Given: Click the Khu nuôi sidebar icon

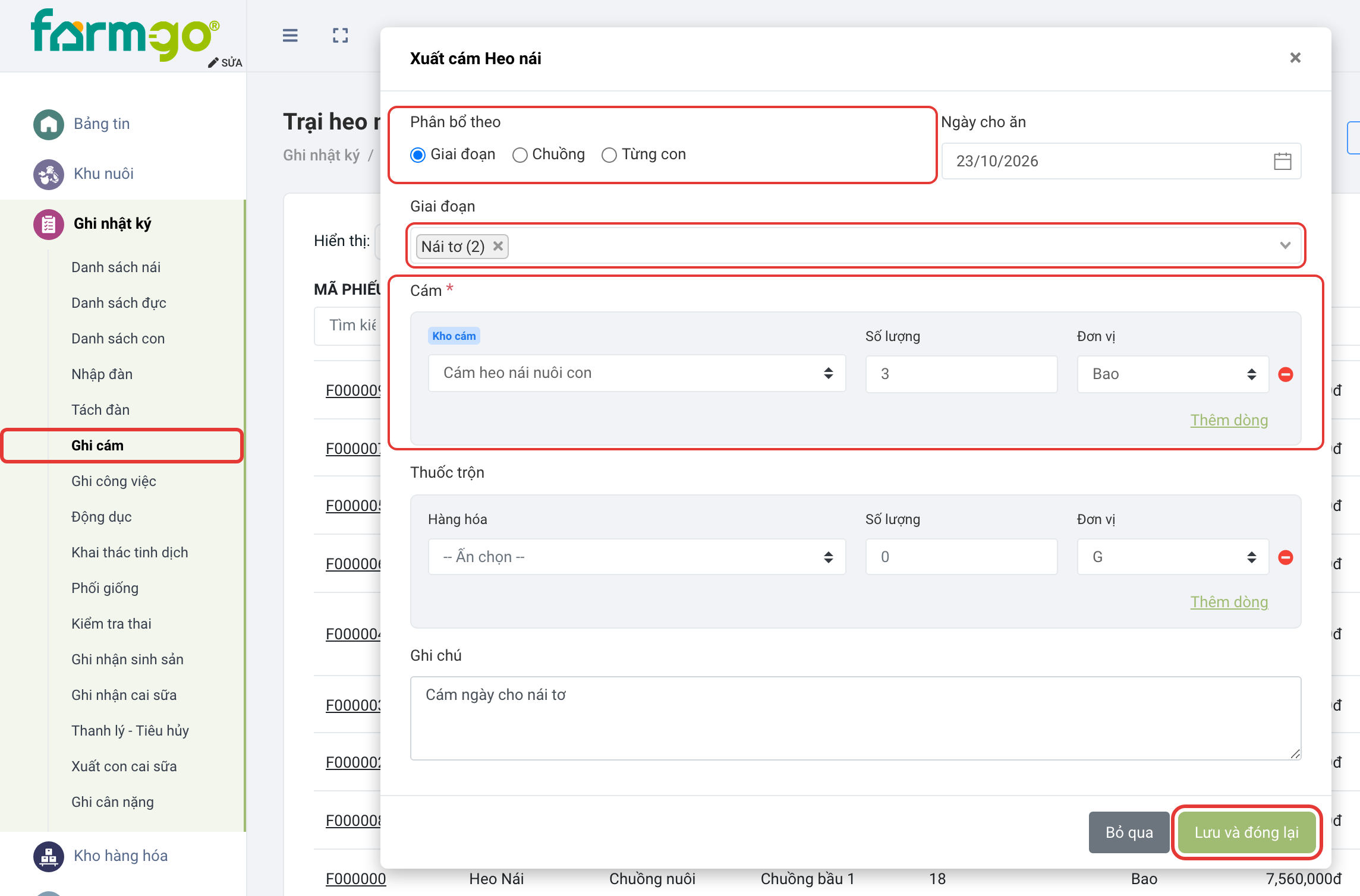Looking at the screenshot, I should click(49, 174).
